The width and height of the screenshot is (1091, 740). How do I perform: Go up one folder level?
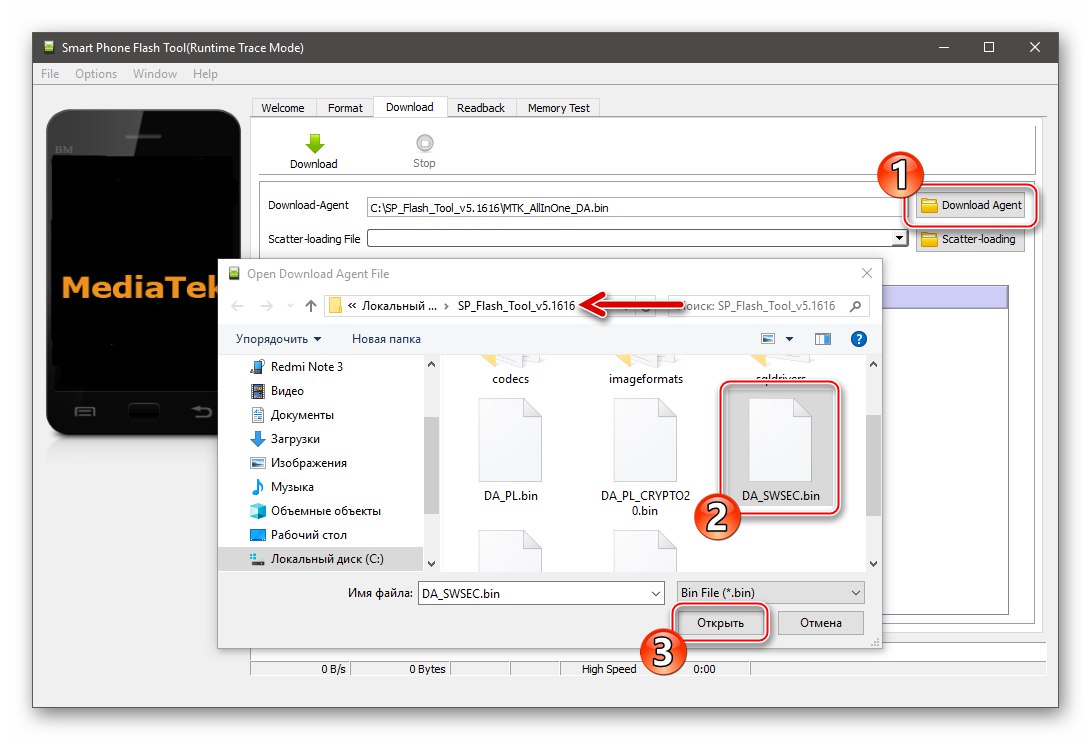(x=311, y=306)
